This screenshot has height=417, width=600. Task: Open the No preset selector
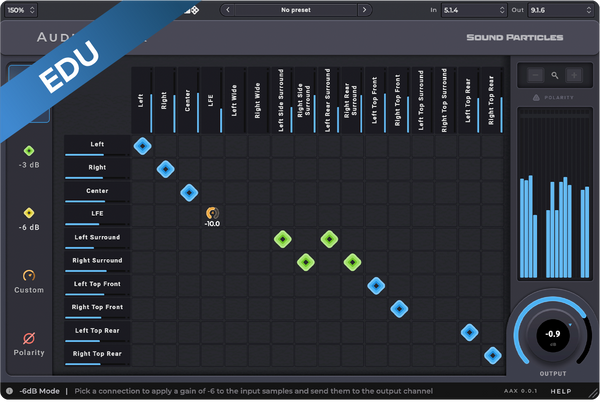296,10
